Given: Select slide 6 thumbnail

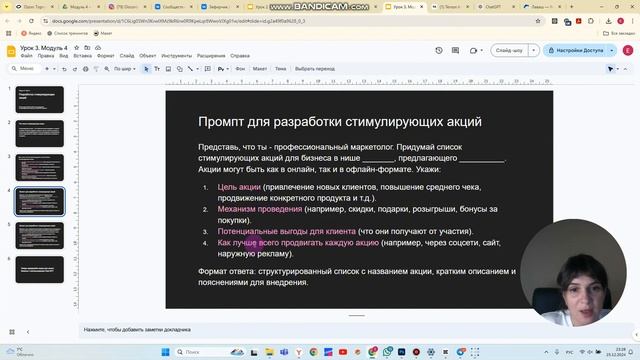Looking at the screenshot, I should click(40, 269).
